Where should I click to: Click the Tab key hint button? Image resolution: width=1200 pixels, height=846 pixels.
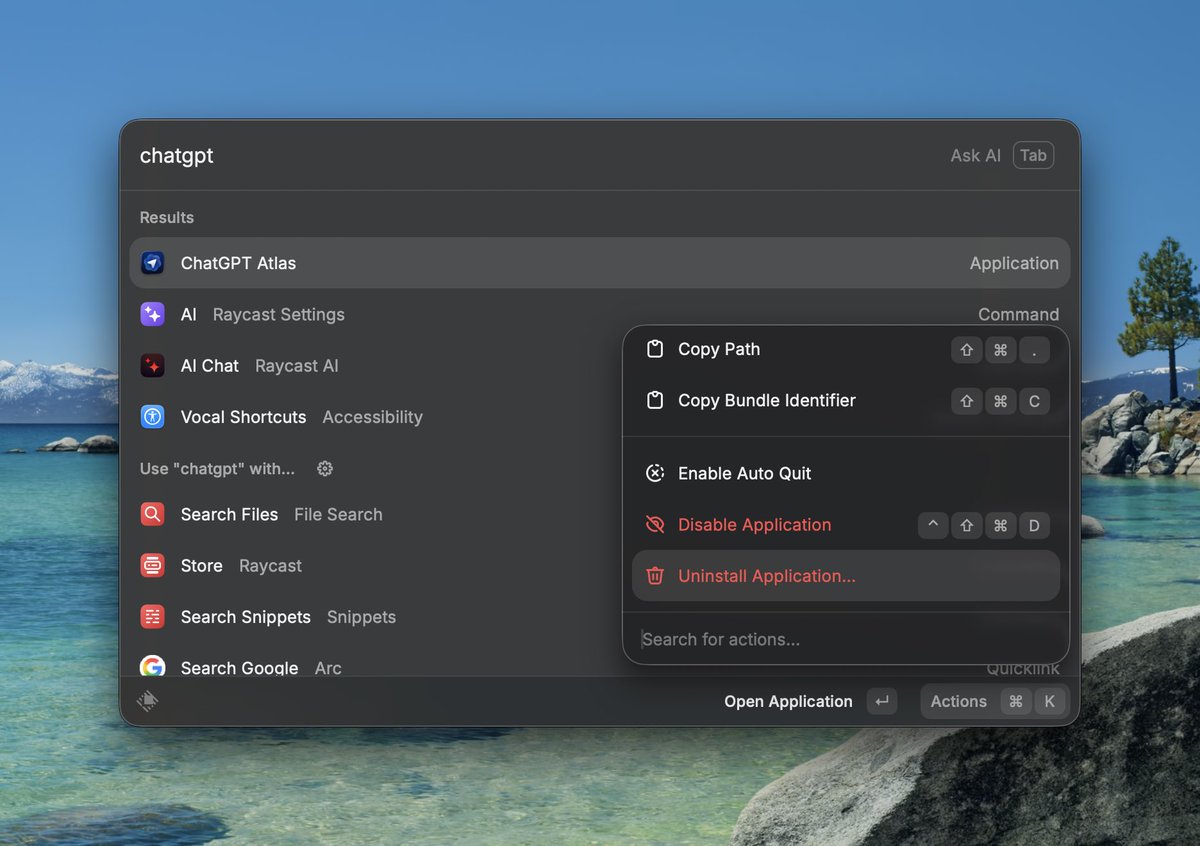click(x=1033, y=155)
